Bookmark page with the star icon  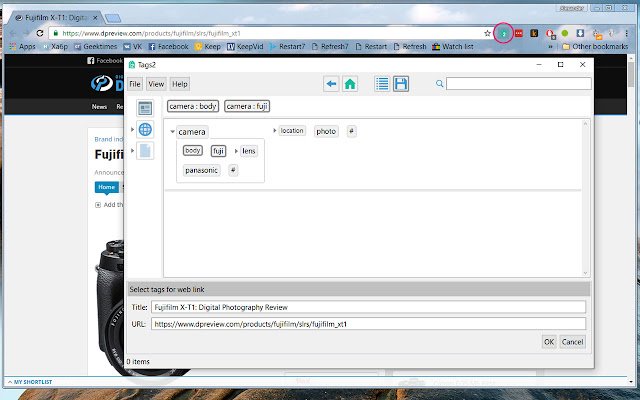coord(487,33)
